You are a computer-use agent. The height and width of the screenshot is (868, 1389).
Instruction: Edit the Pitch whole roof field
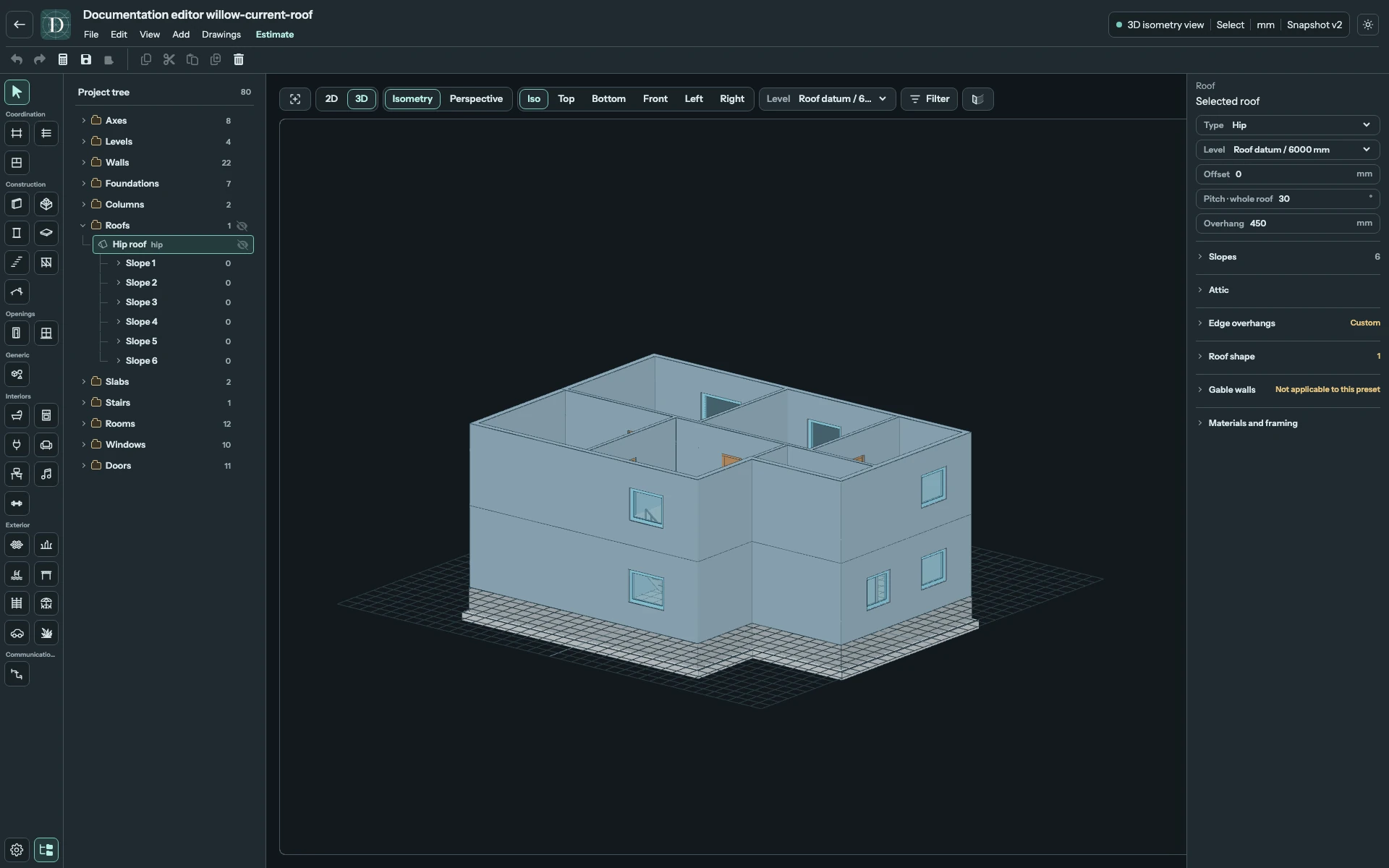1287,199
